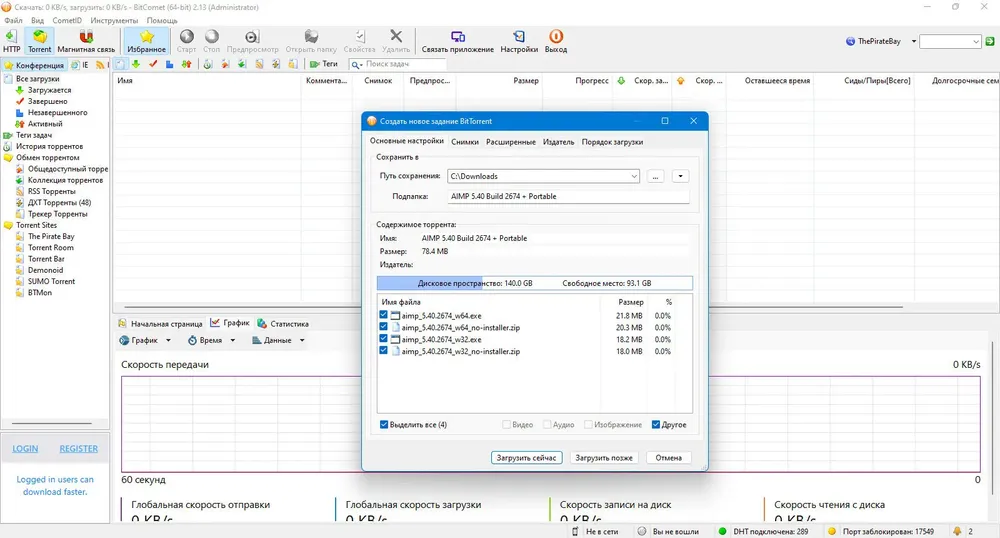Uncheck file aimp_5.40.2674_w32_no-installer.zip
The image size is (1000, 538).
[383, 350]
